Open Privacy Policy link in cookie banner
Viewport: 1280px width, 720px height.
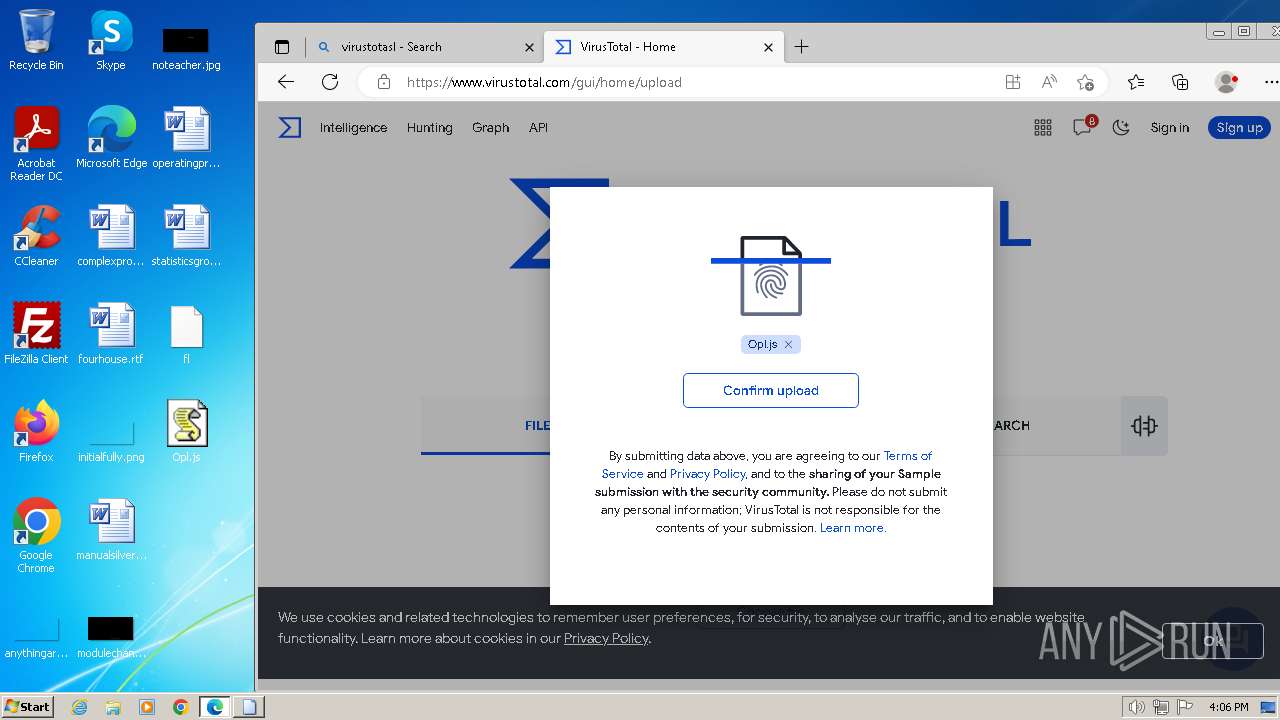(x=606, y=638)
